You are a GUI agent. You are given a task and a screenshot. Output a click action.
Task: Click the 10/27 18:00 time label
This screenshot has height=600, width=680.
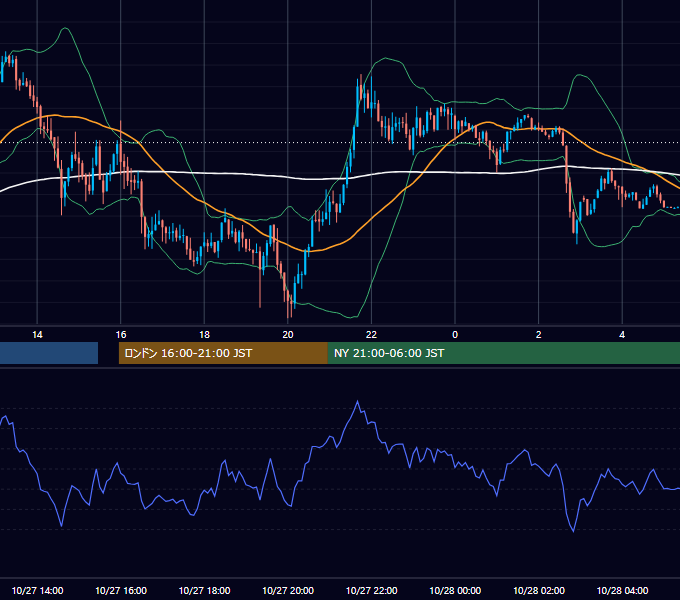204,590
